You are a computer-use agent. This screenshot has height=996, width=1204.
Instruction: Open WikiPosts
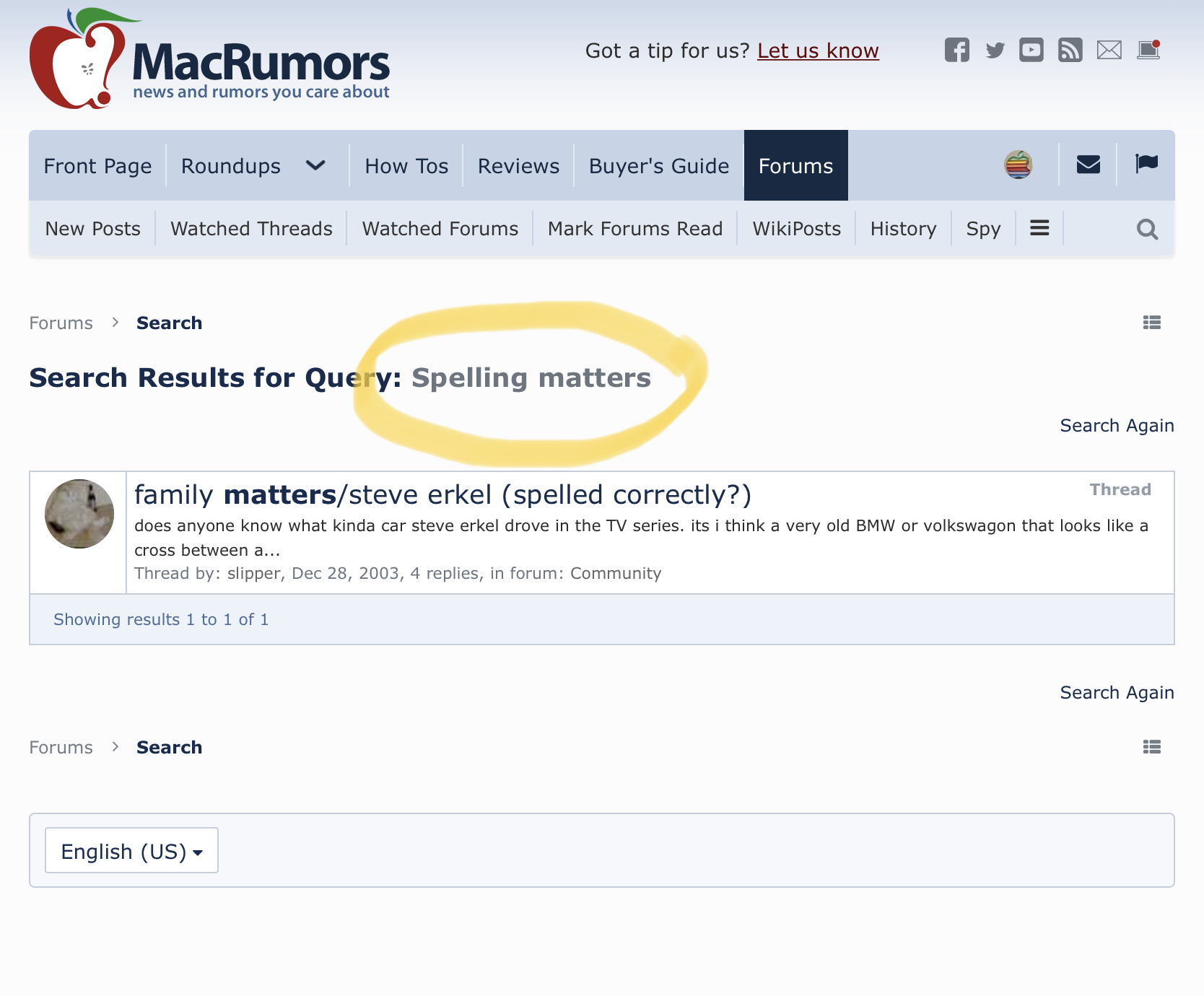[797, 229]
